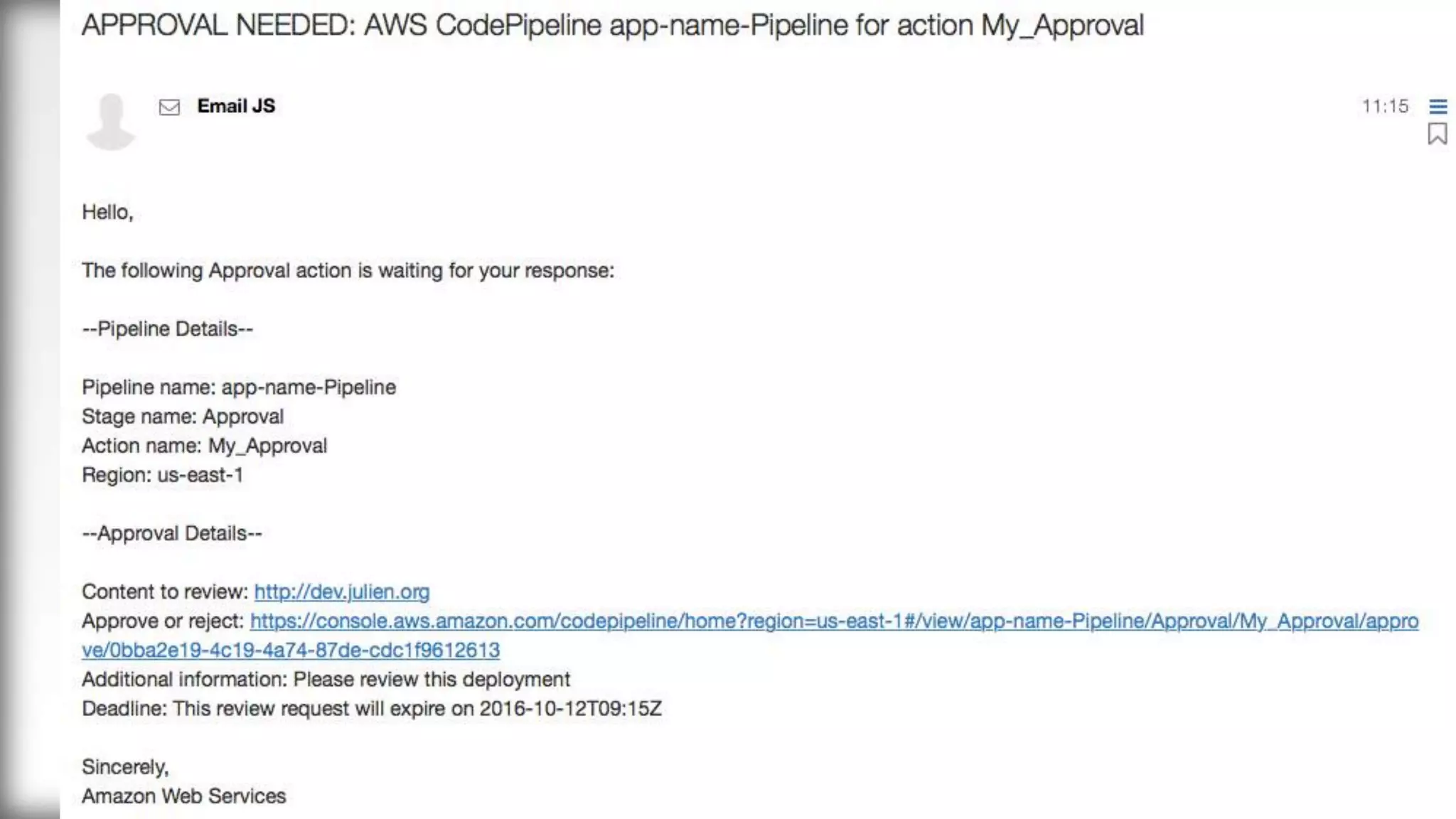Image resolution: width=1456 pixels, height=819 pixels.
Task: Click the Stage name: Approval line
Action: [183, 417]
